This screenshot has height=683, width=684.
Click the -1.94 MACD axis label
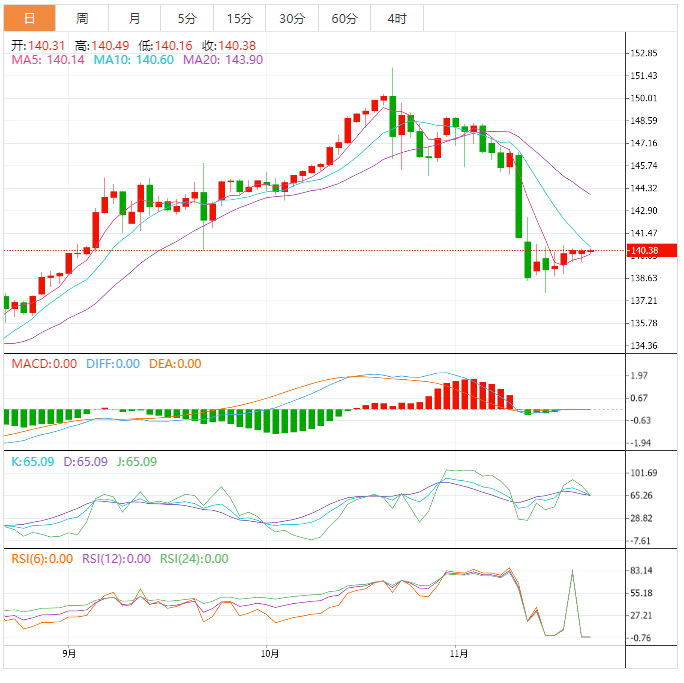(x=641, y=443)
